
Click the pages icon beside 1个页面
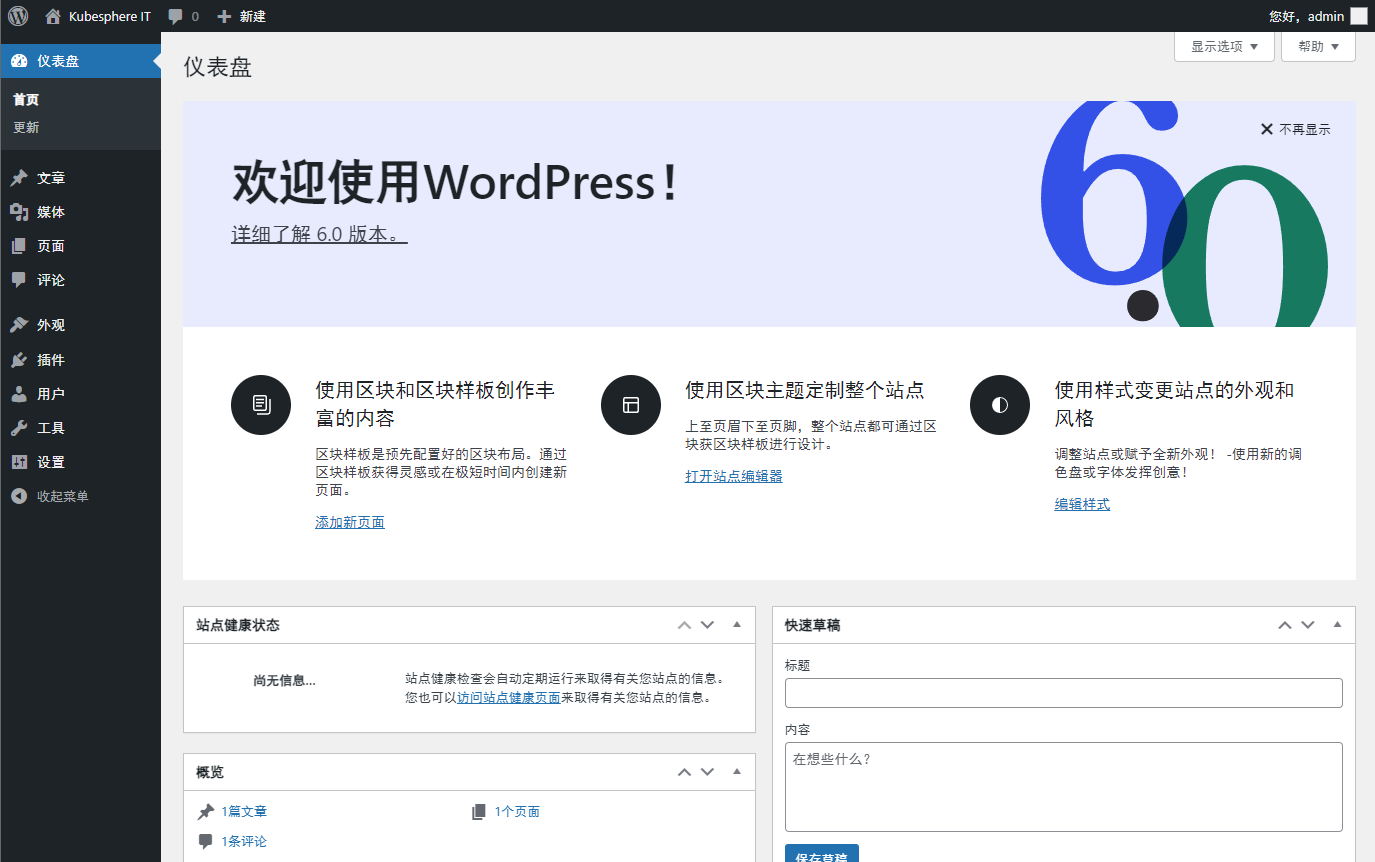(x=479, y=812)
